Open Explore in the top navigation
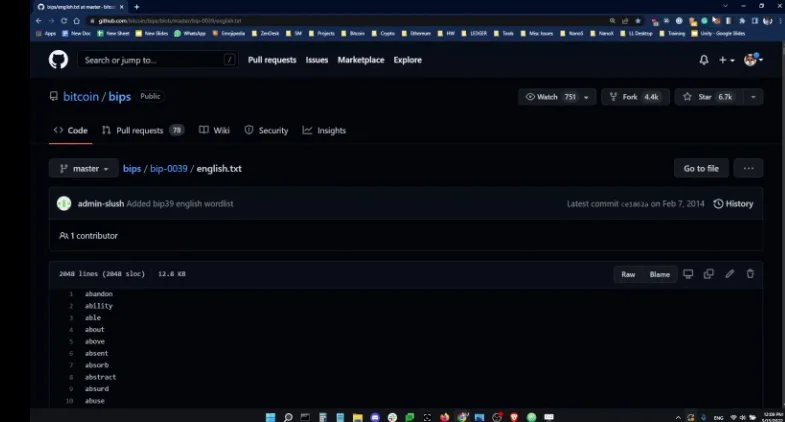Viewport: 785px width, 422px height. tap(408, 60)
